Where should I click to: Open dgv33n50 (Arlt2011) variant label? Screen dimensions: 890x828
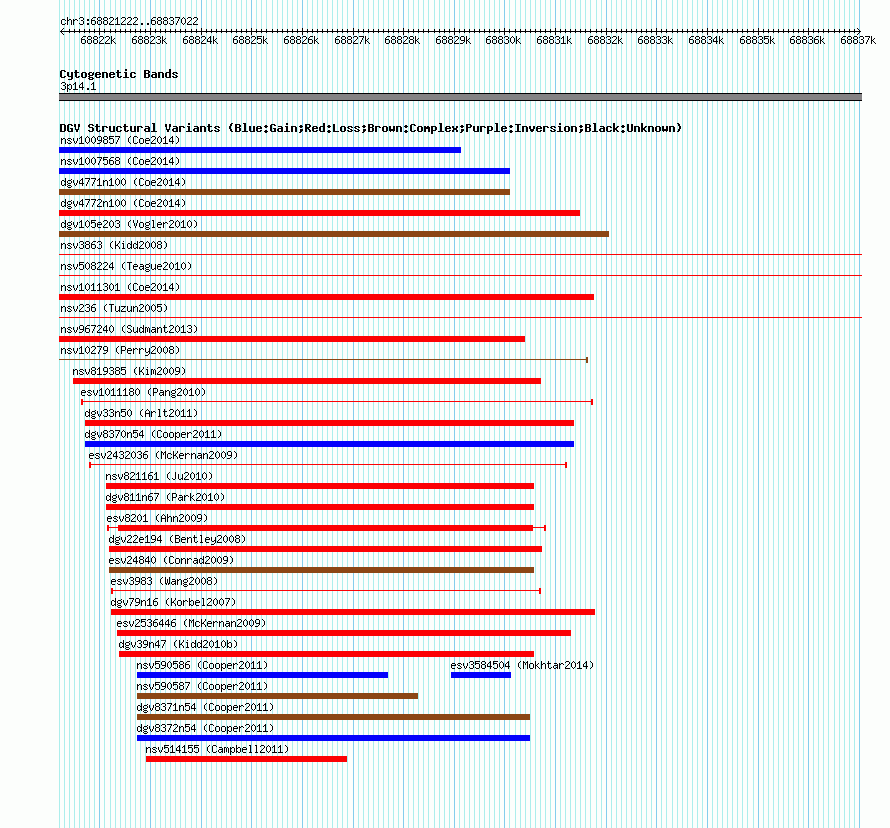pos(141,413)
